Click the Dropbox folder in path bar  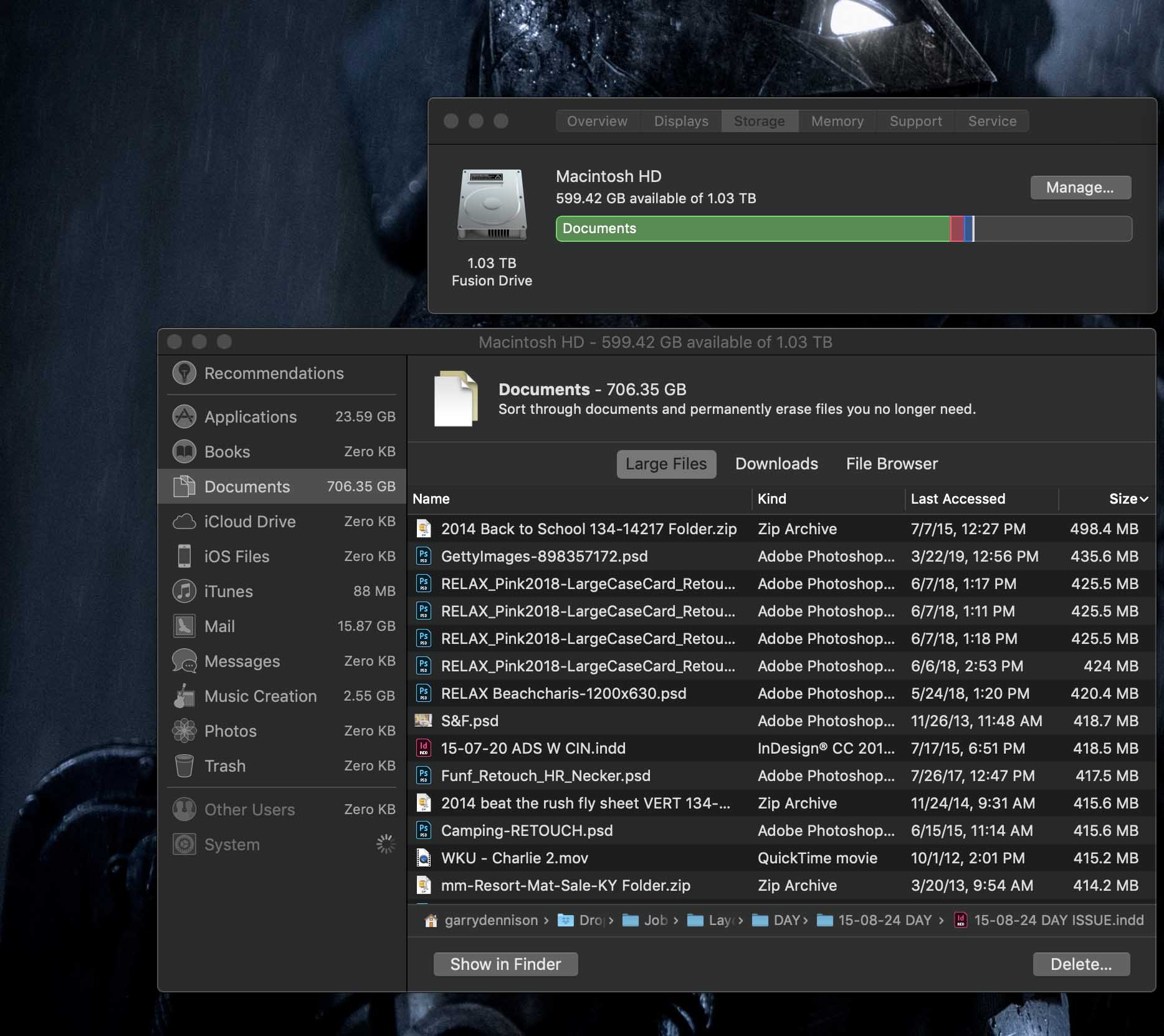pos(581,920)
